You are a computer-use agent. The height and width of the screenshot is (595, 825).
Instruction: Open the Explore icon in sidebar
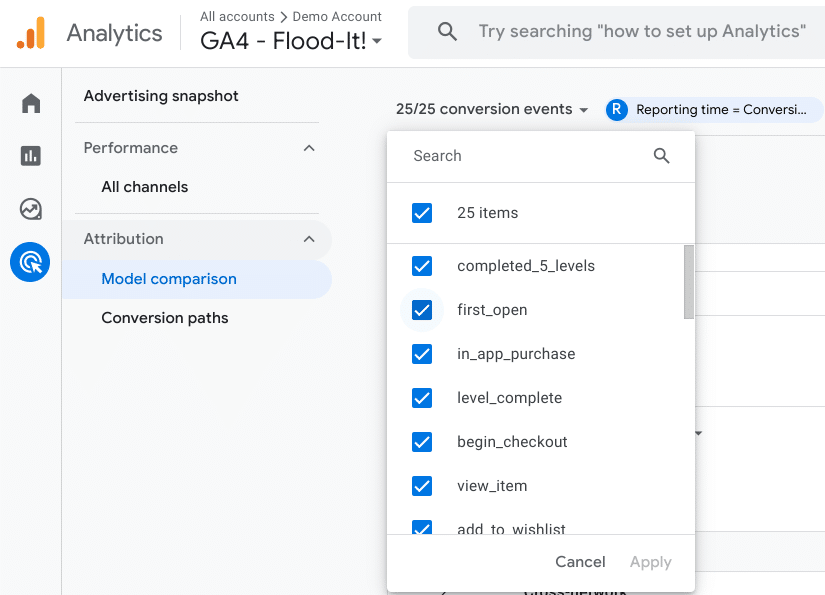(31, 209)
